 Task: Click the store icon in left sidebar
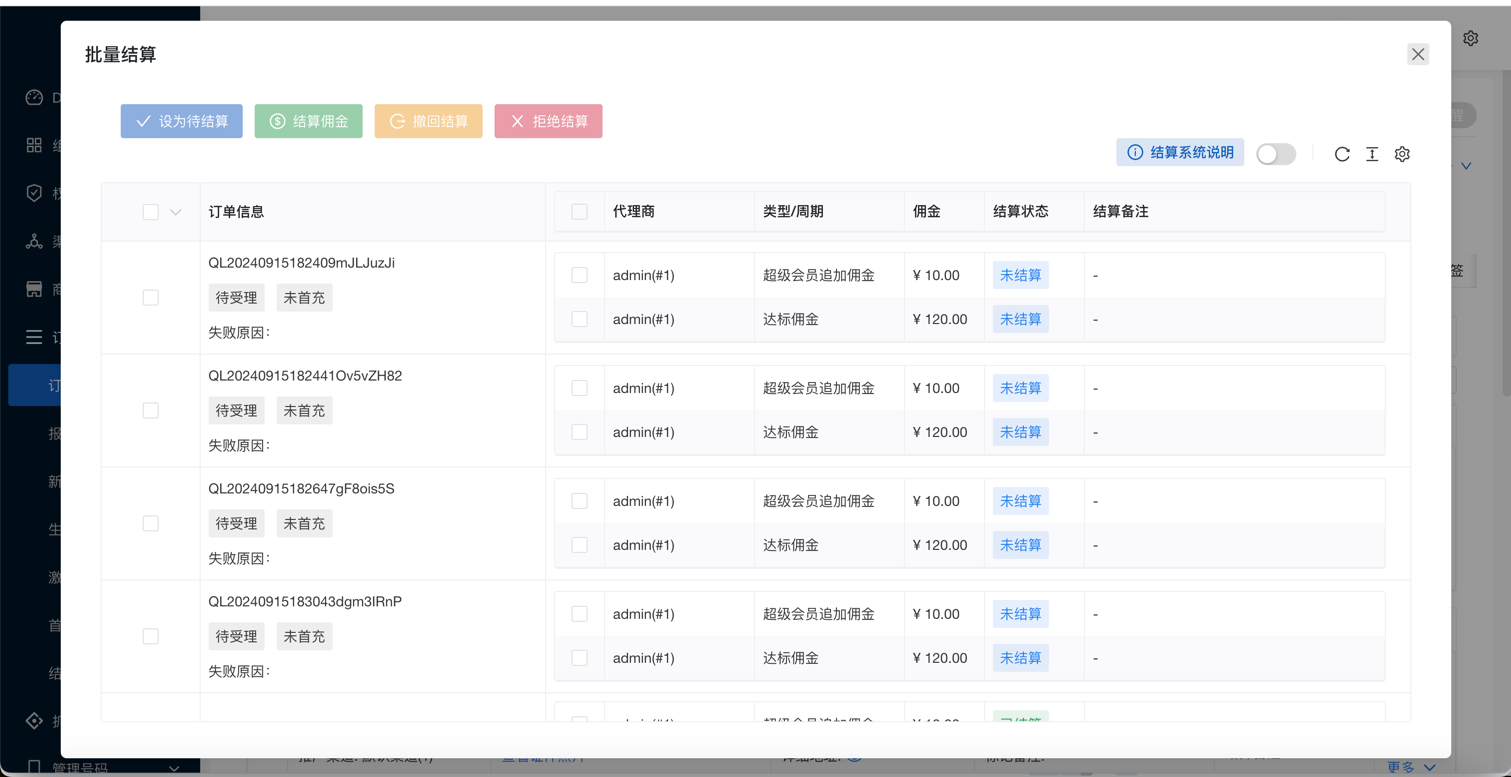(34, 289)
